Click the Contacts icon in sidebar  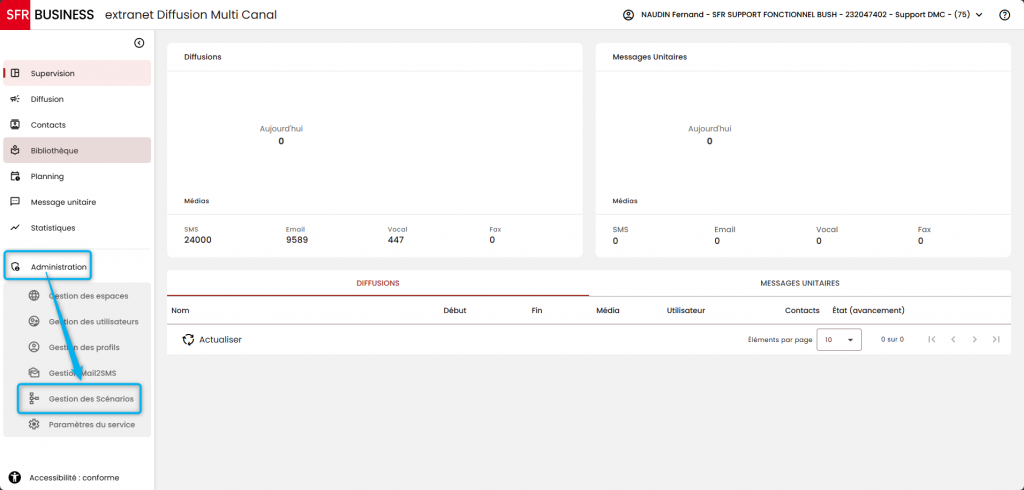click(15, 125)
